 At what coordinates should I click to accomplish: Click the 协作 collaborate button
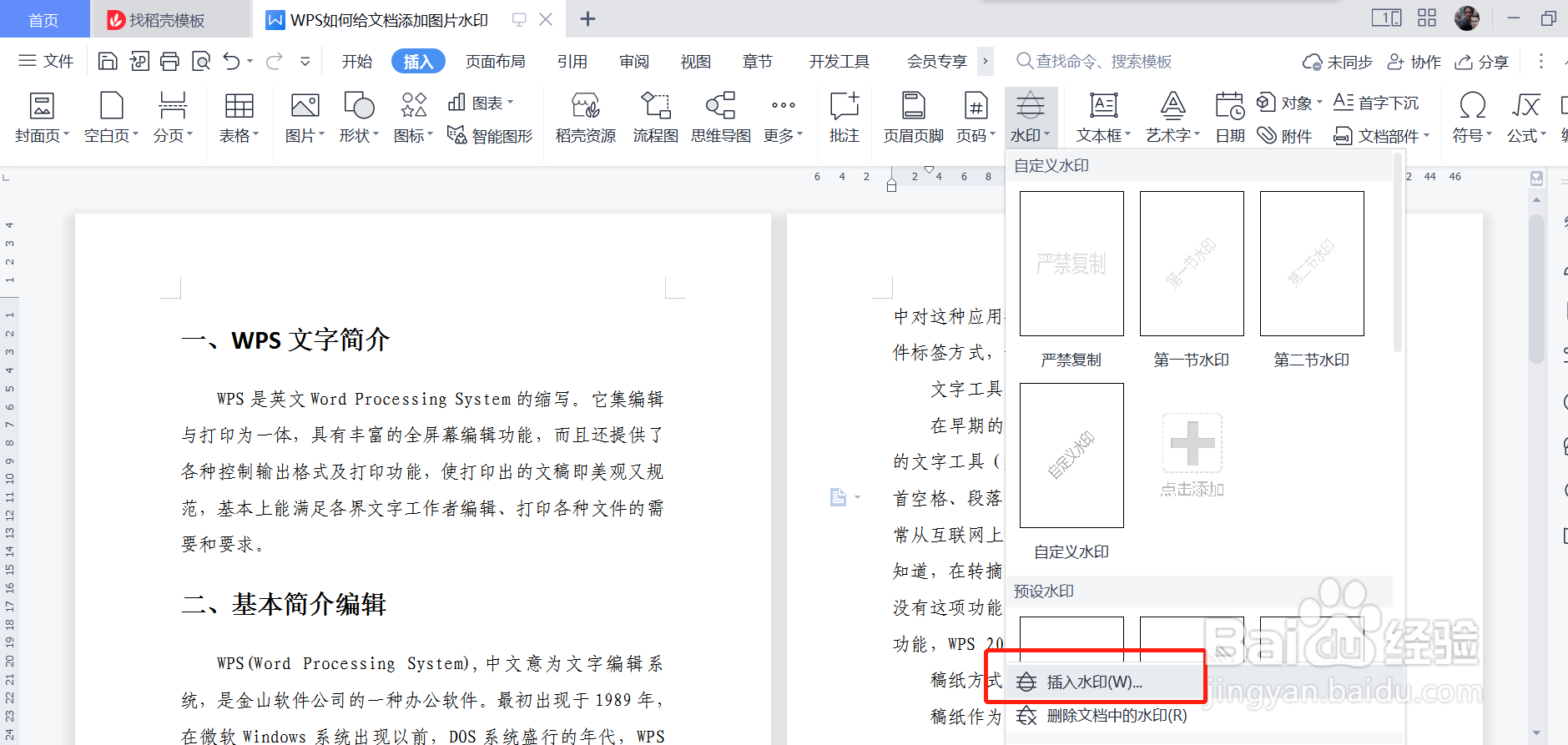1414,62
